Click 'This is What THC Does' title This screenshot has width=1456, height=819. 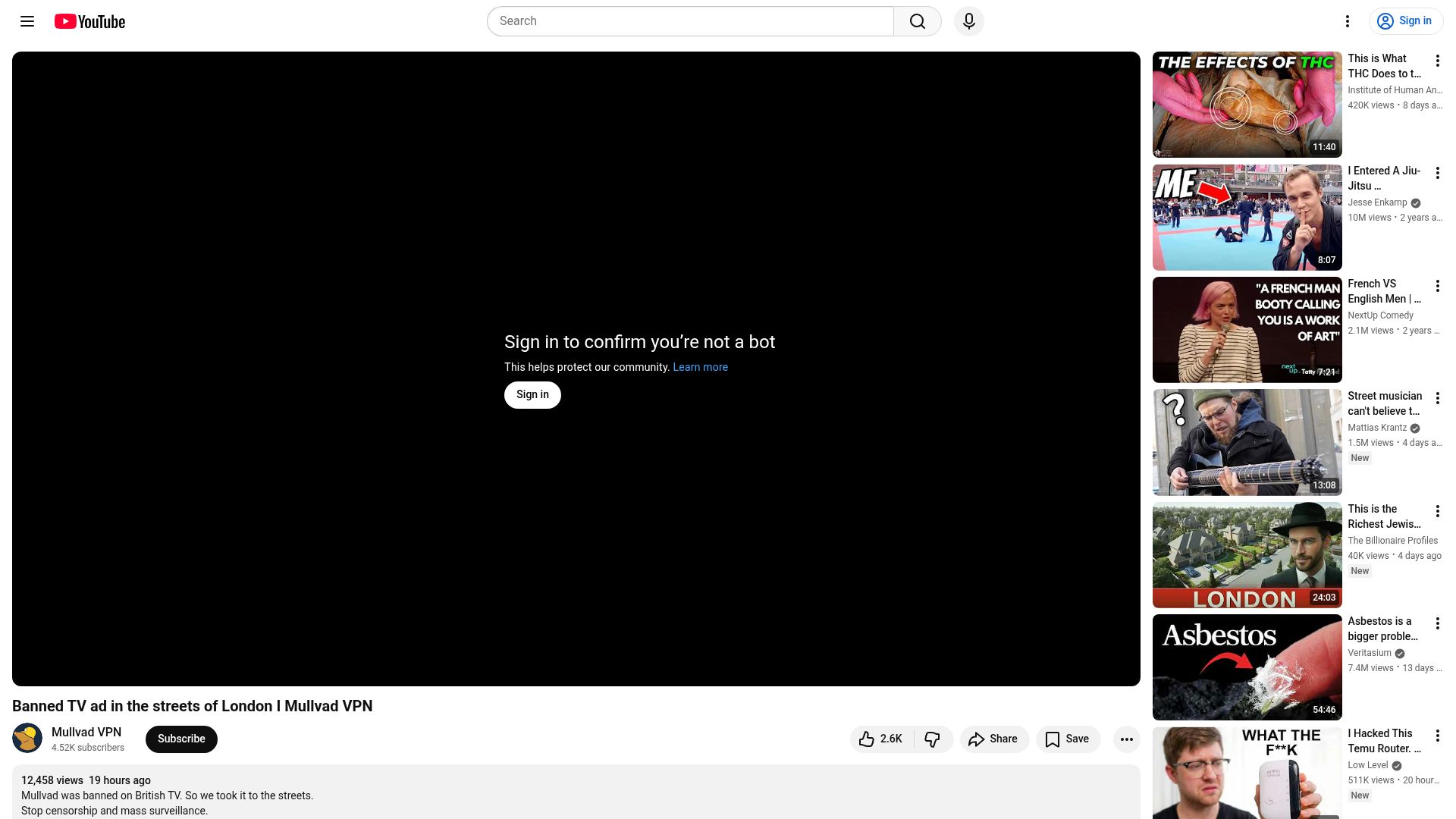tap(1384, 66)
